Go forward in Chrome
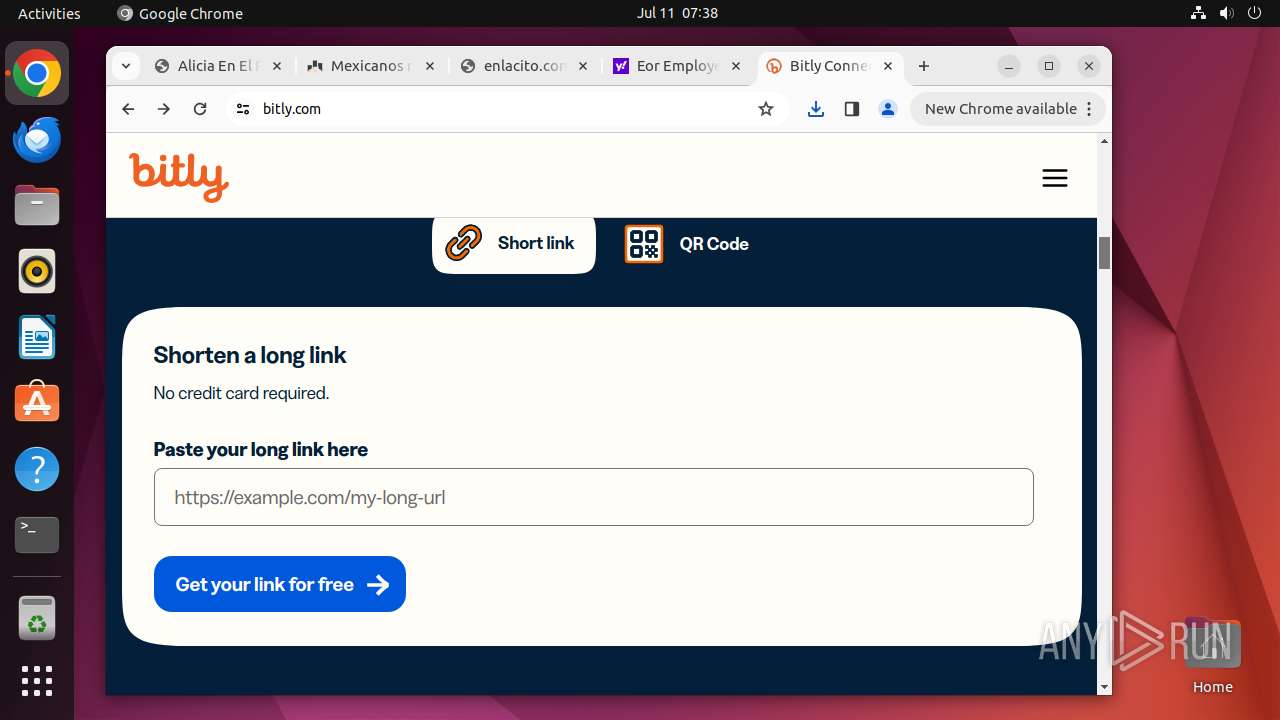Screen dimensions: 1280x720 coord(164,109)
